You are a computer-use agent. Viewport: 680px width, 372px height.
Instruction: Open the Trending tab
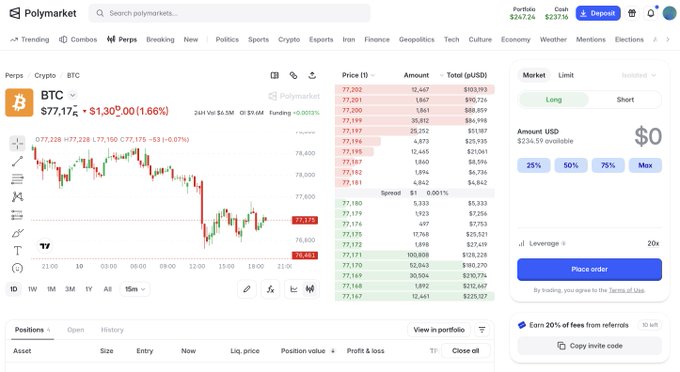[29, 39]
